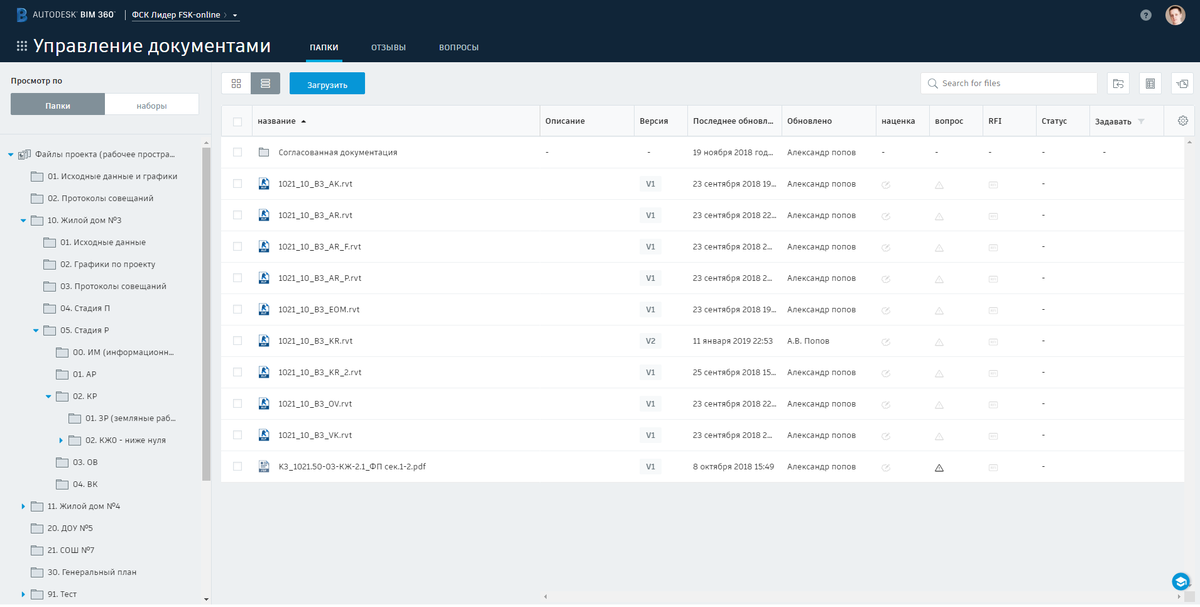Open the activity history icon at top right

tap(1181, 83)
